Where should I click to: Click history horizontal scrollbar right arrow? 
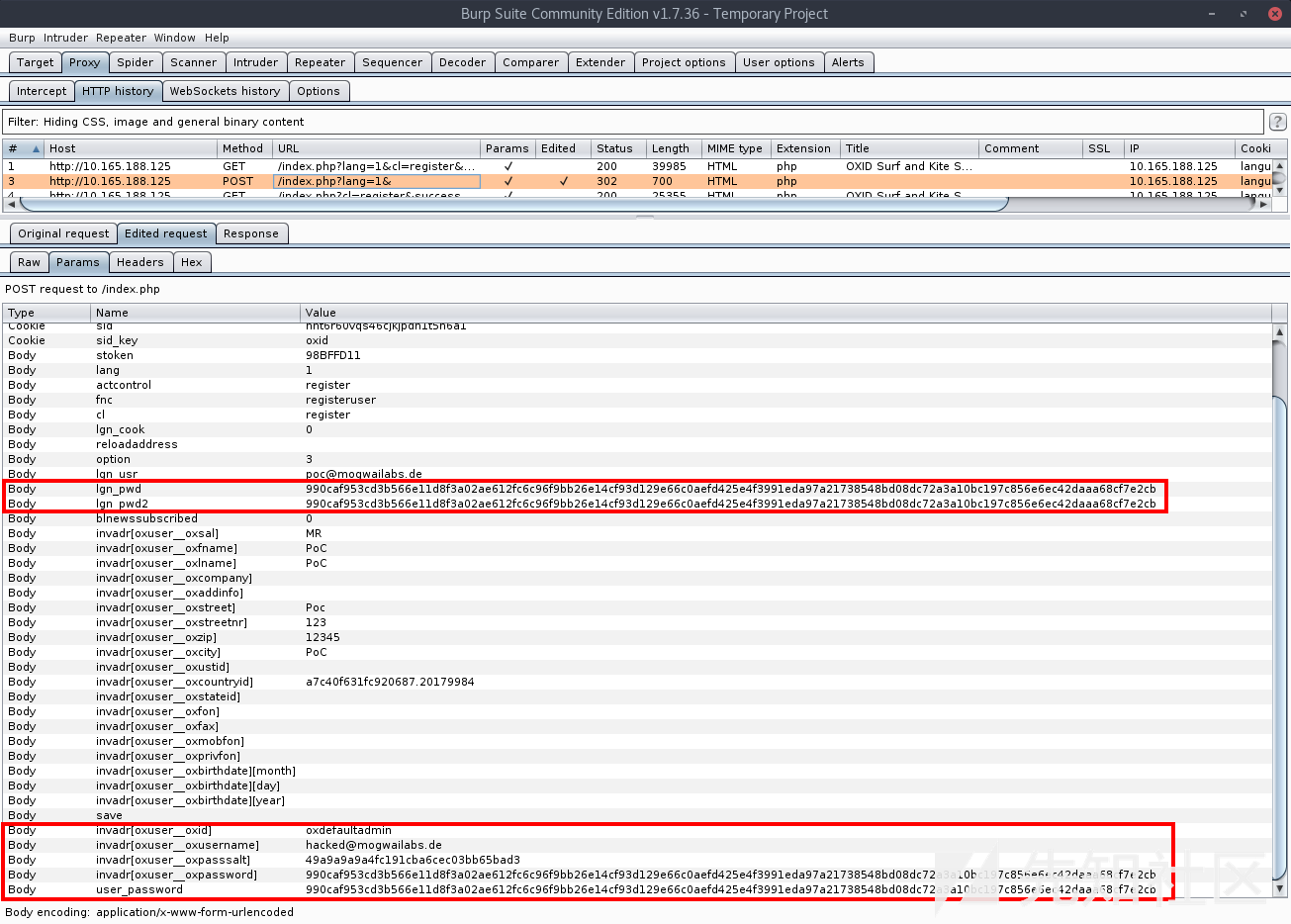pyautogui.click(x=1263, y=205)
